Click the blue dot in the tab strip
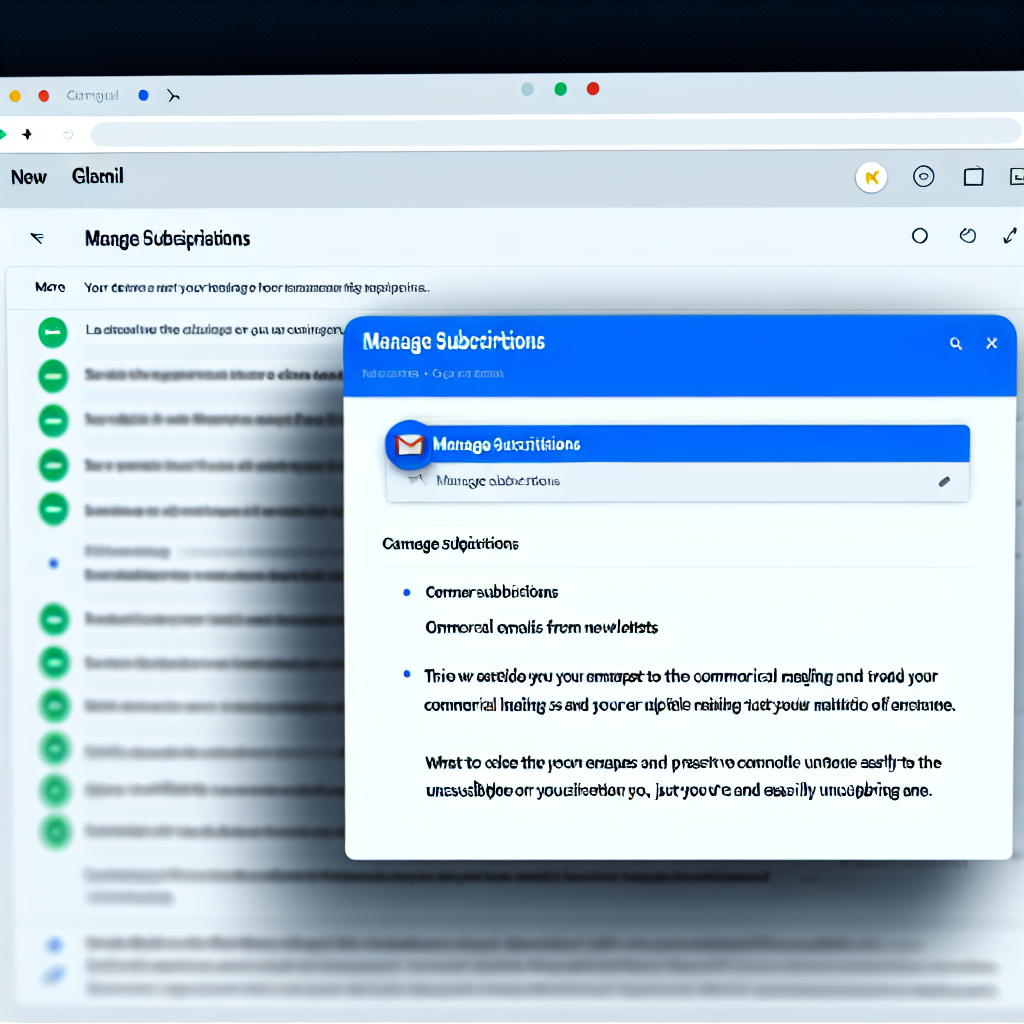The width and height of the screenshot is (1024, 1024). pyautogui.click(x=144, y=95)
